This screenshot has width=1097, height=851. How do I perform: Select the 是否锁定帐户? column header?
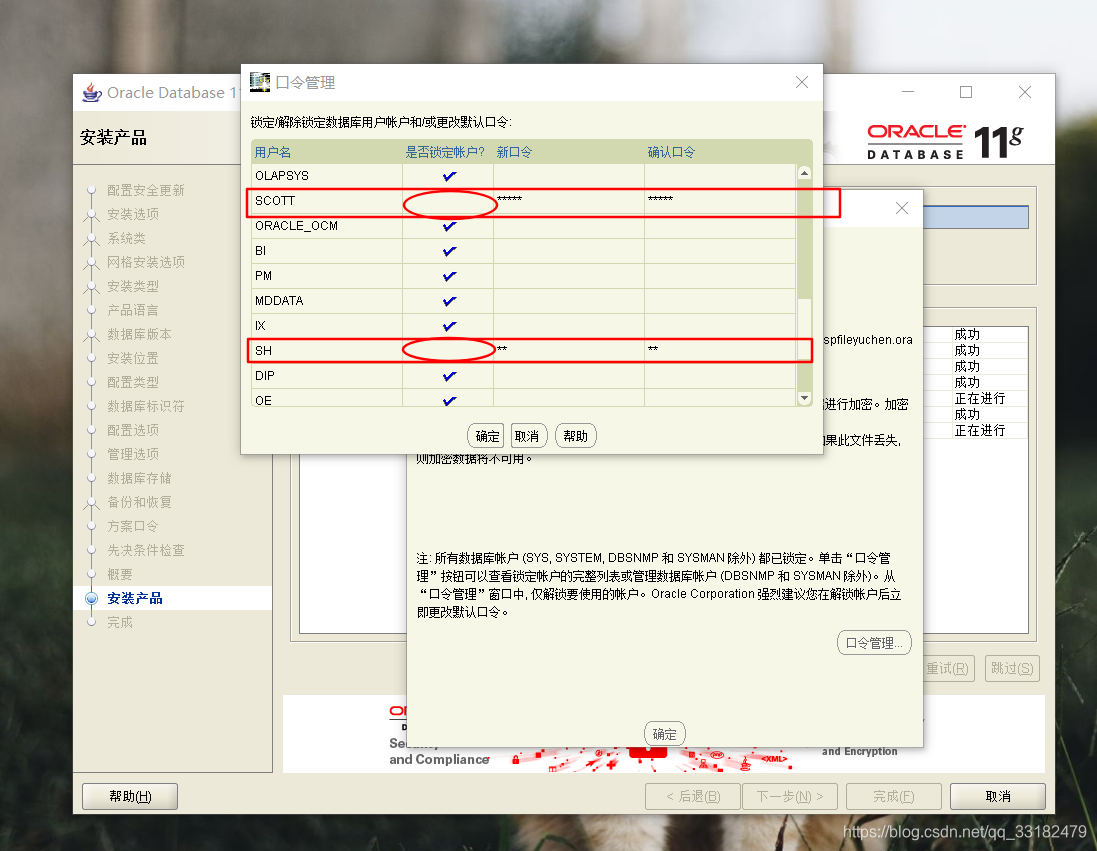[448, 152]
